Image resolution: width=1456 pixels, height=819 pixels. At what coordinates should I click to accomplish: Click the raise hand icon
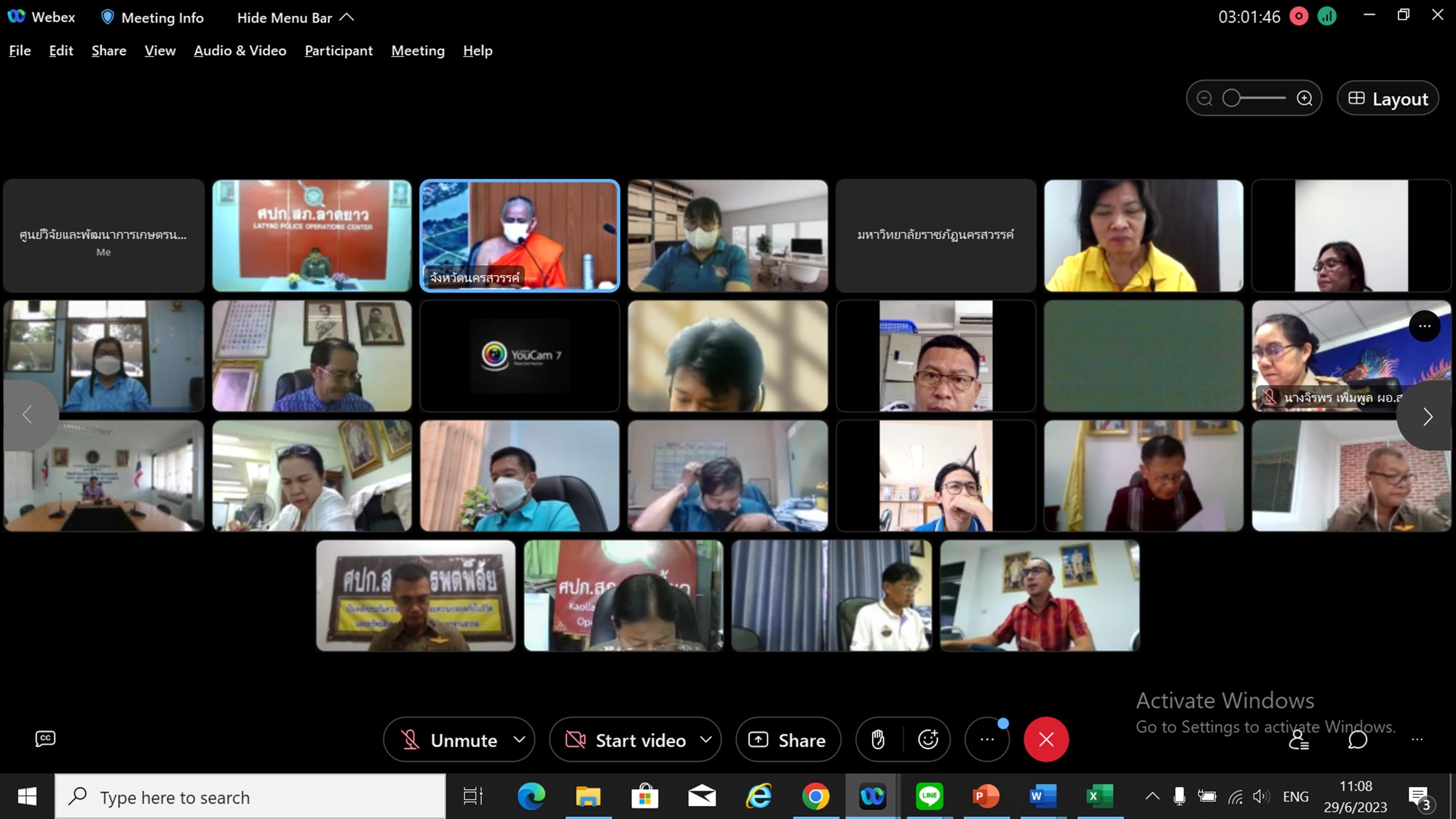(x=878, y=740)
